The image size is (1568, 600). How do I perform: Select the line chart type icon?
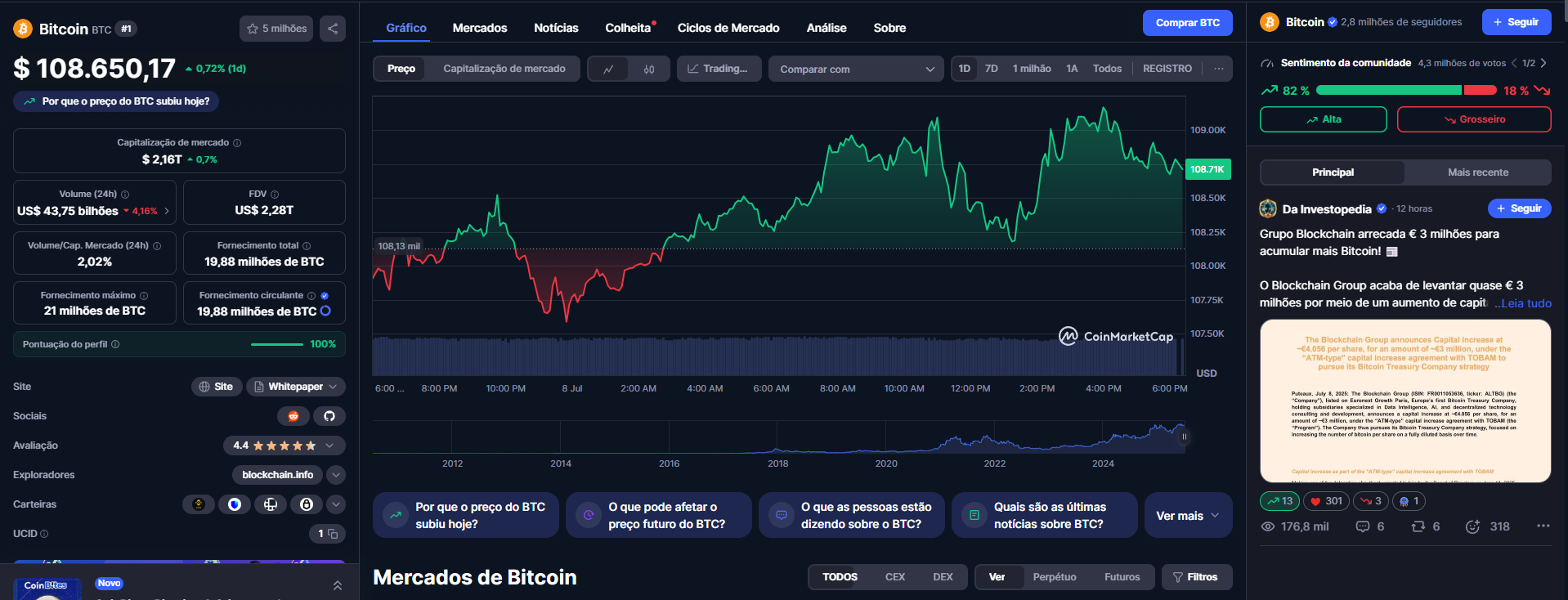[x=608, y=69]
